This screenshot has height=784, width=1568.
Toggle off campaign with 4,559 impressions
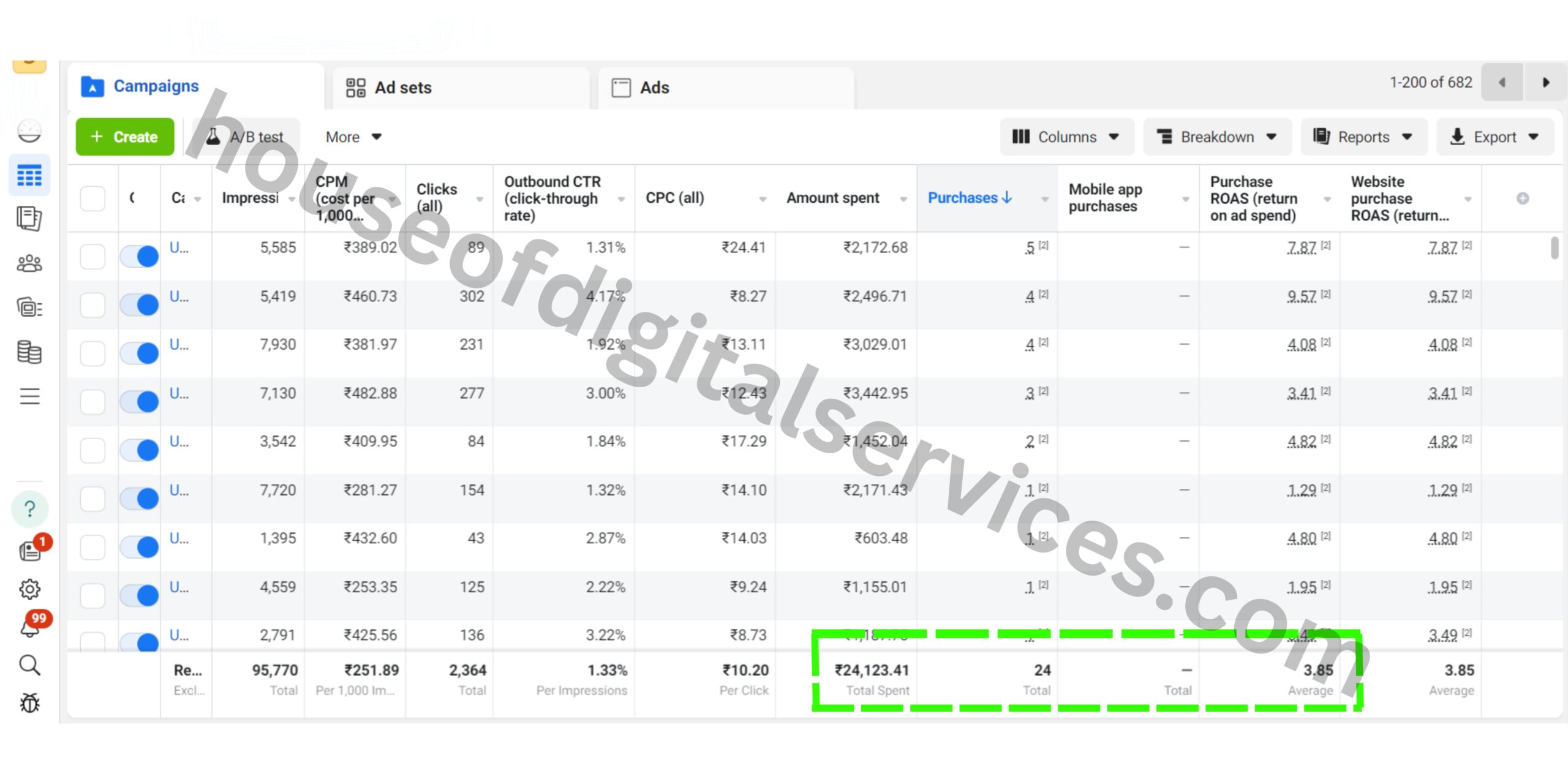139,595
